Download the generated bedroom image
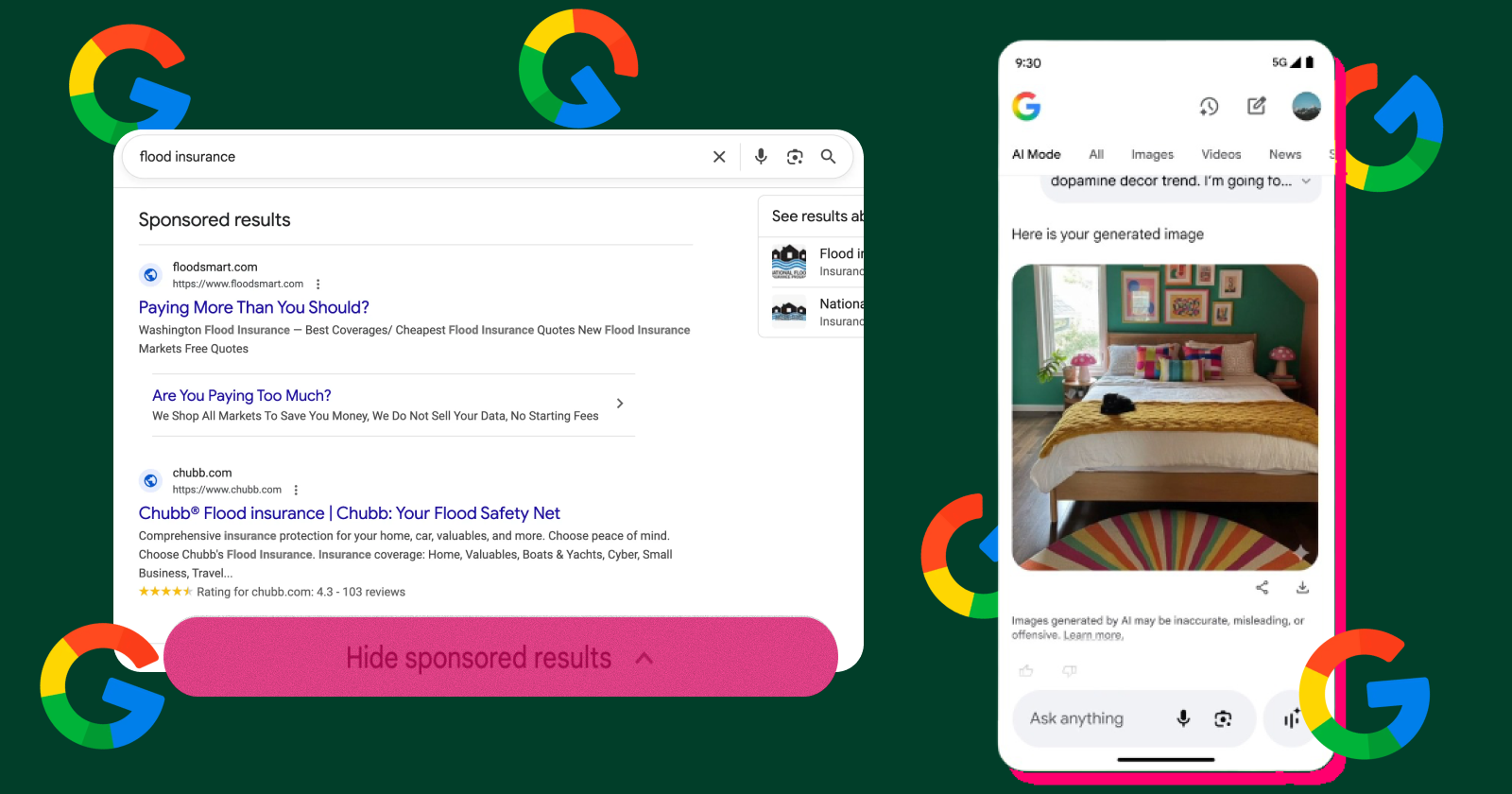Screen dimensions: 1512x794 [x=1302, y=588]
